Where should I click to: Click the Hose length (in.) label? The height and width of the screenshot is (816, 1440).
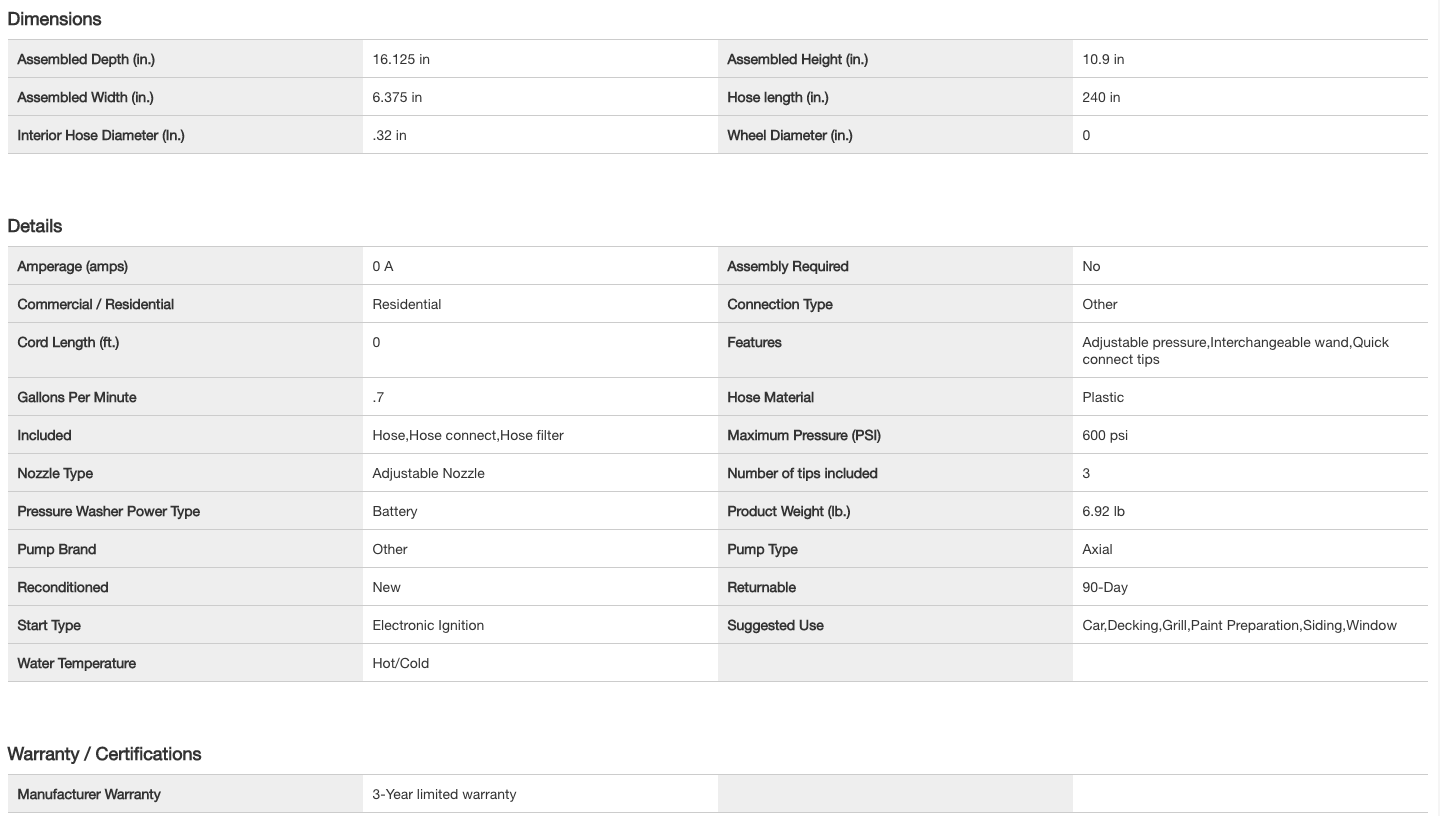[777, 97]
